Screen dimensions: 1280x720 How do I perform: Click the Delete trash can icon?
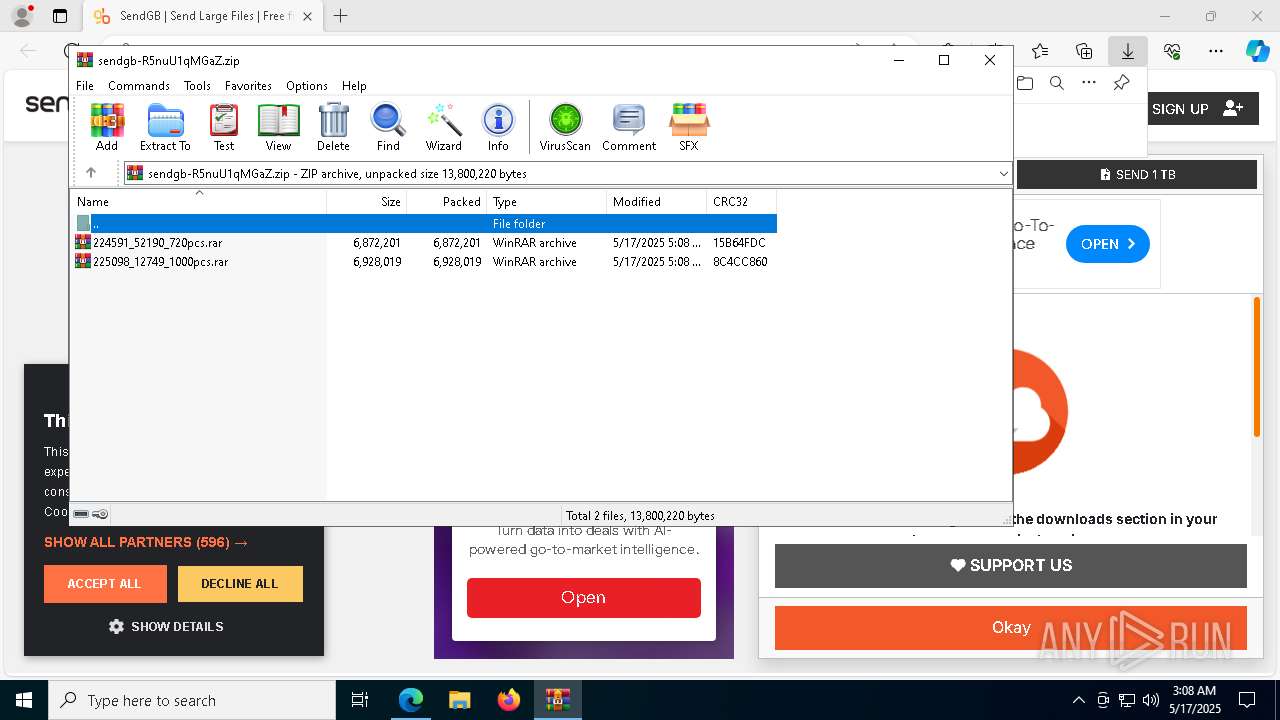333,127
